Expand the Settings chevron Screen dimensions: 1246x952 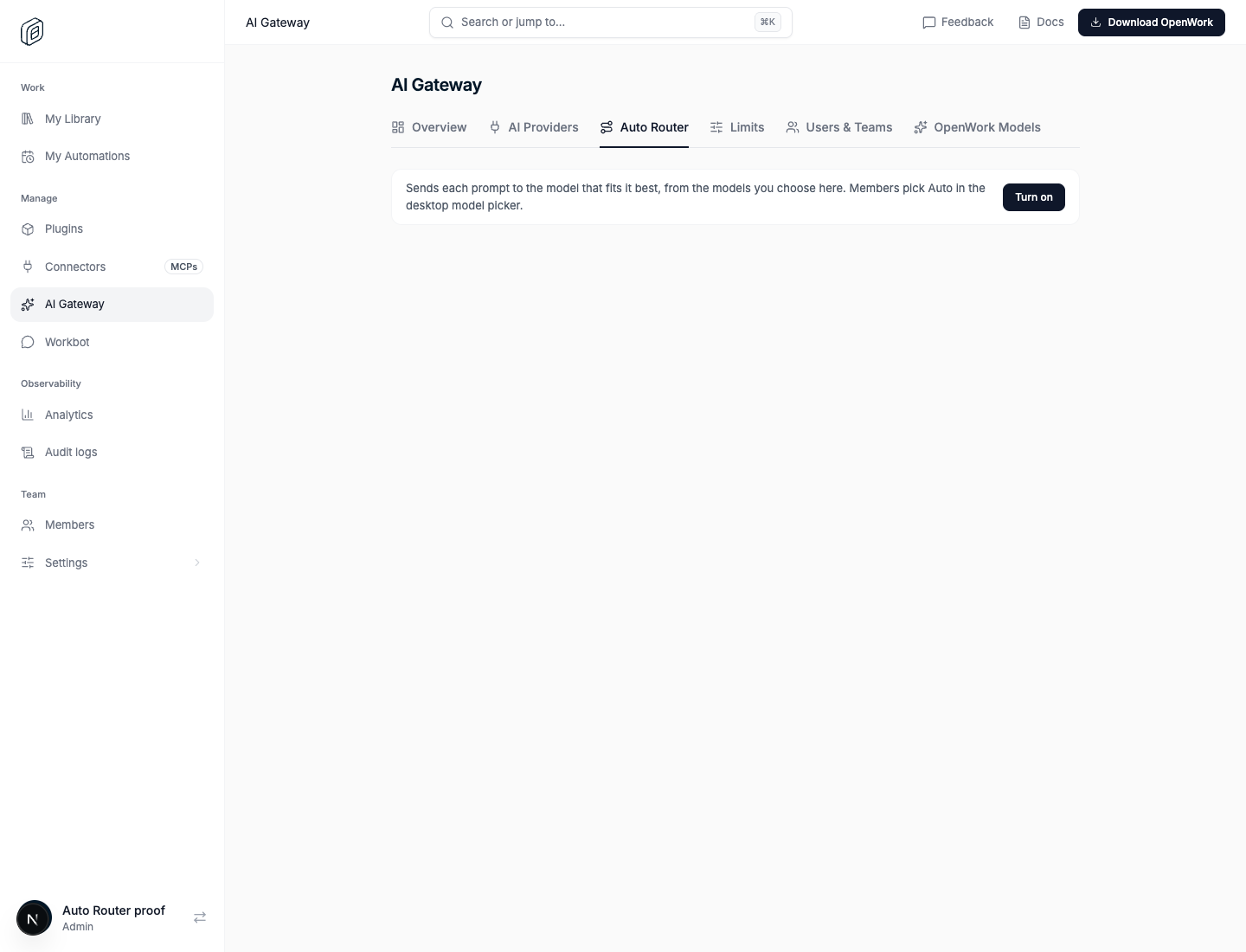click(197, 563)
